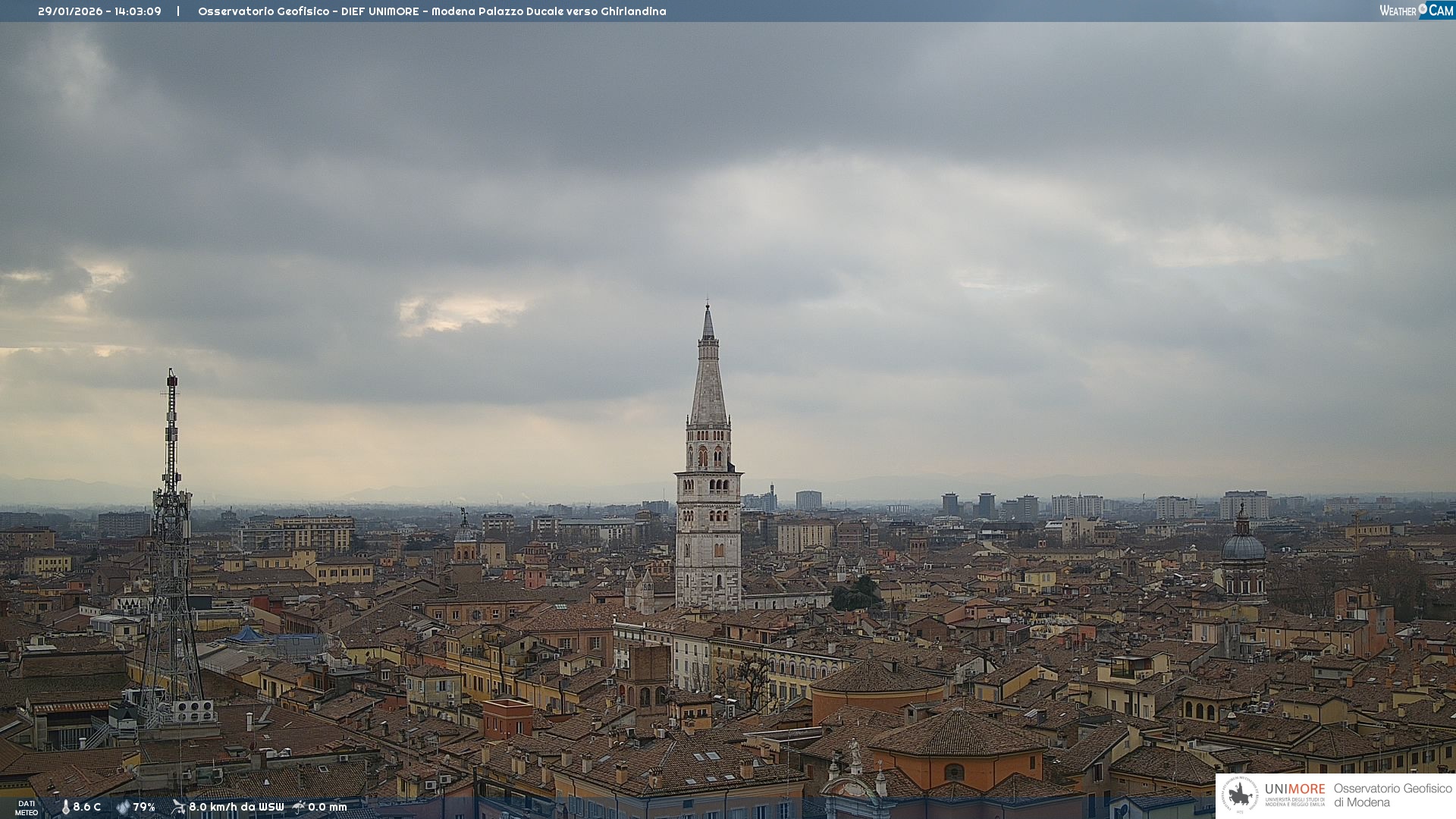
Task: Click the rain umbrella precipitation icon
Action: (299, 807)
